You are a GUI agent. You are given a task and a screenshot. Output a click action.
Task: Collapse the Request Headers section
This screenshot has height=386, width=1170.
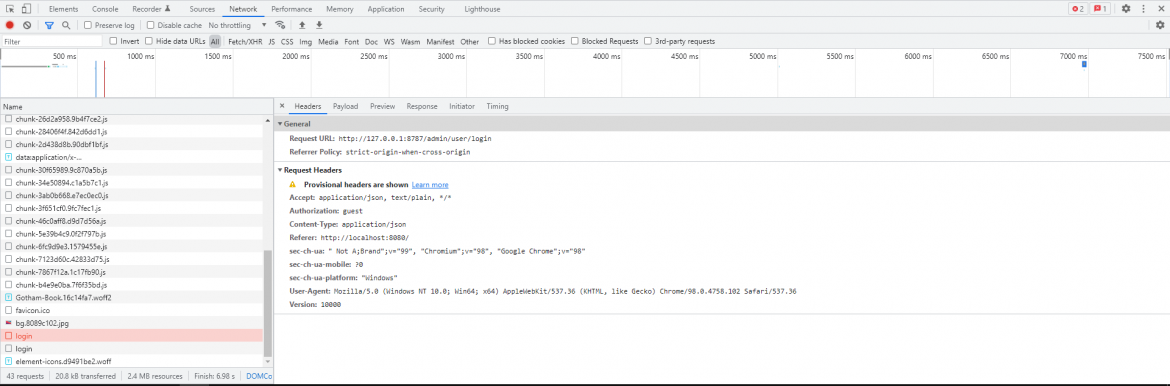pos(281,170)
